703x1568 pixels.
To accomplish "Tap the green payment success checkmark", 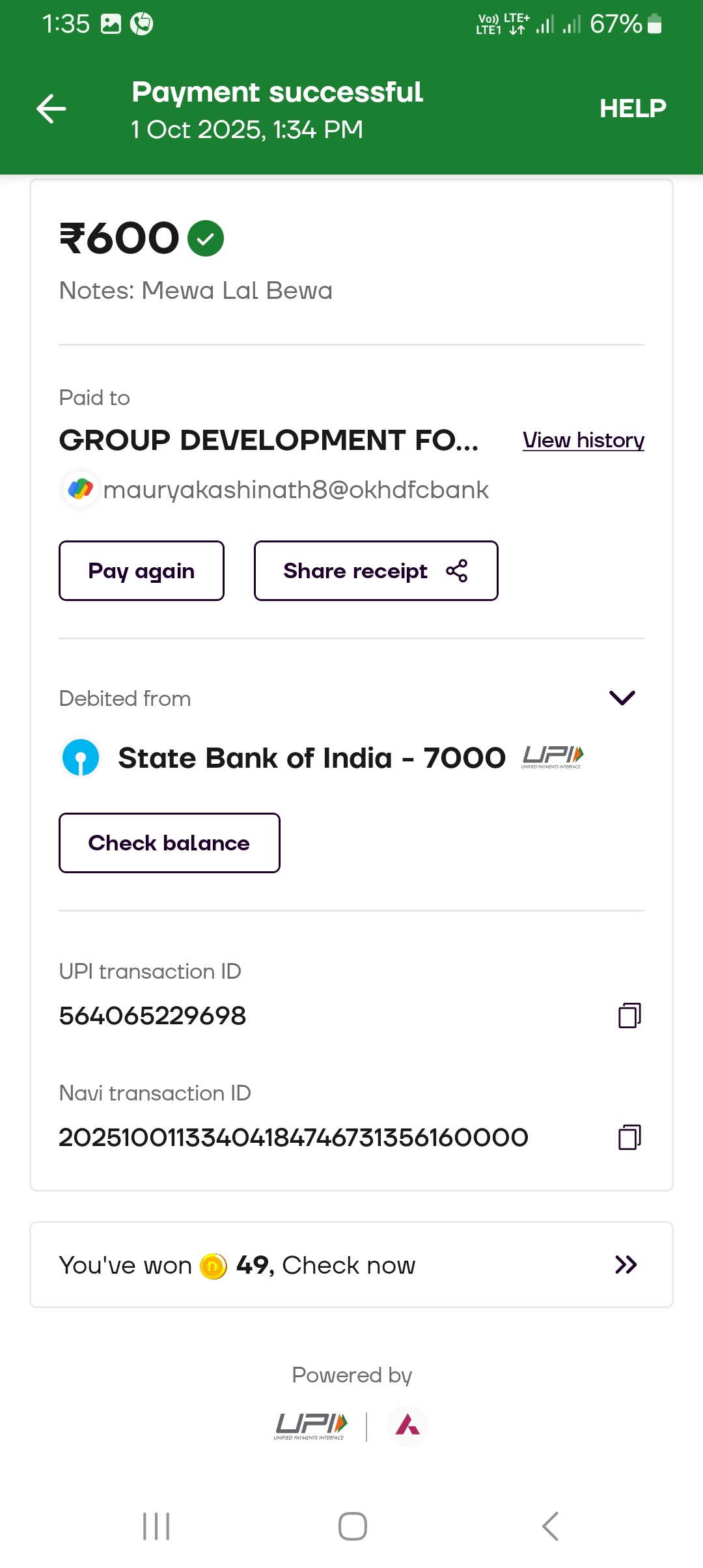I will (x=206, y=238).
